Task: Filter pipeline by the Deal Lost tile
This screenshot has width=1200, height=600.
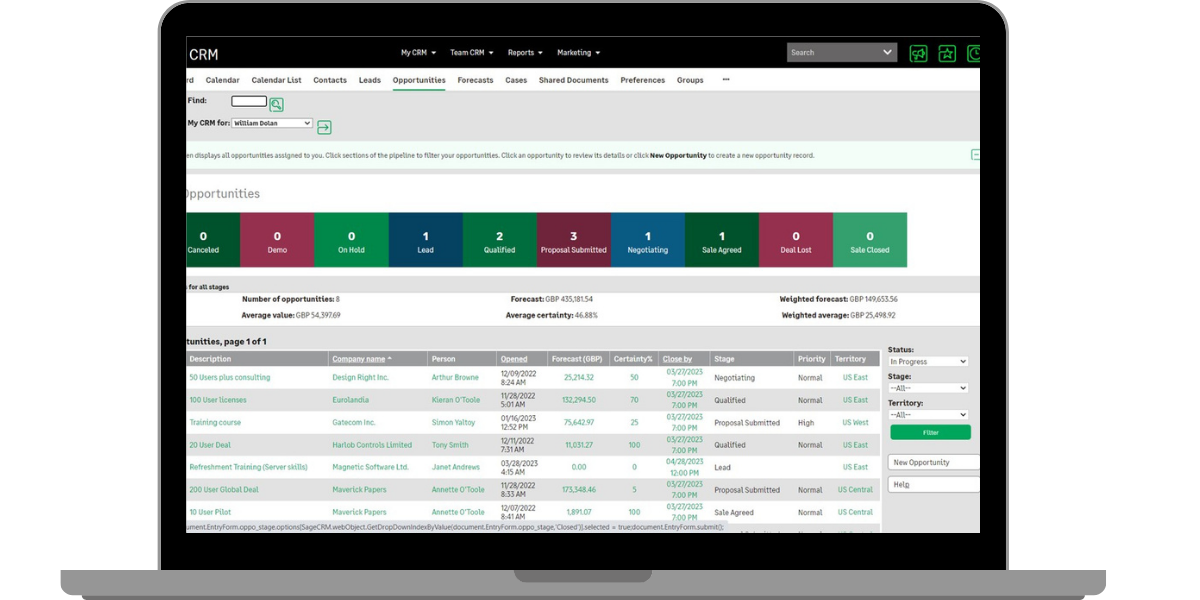Action: pos(795,240)
